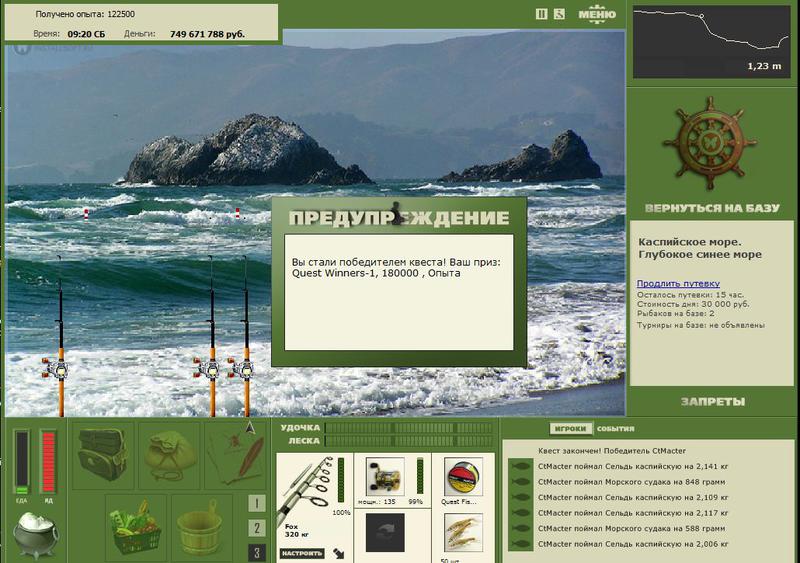Select the reel thumbnail
800x563 pixels.
pos(385,477)
